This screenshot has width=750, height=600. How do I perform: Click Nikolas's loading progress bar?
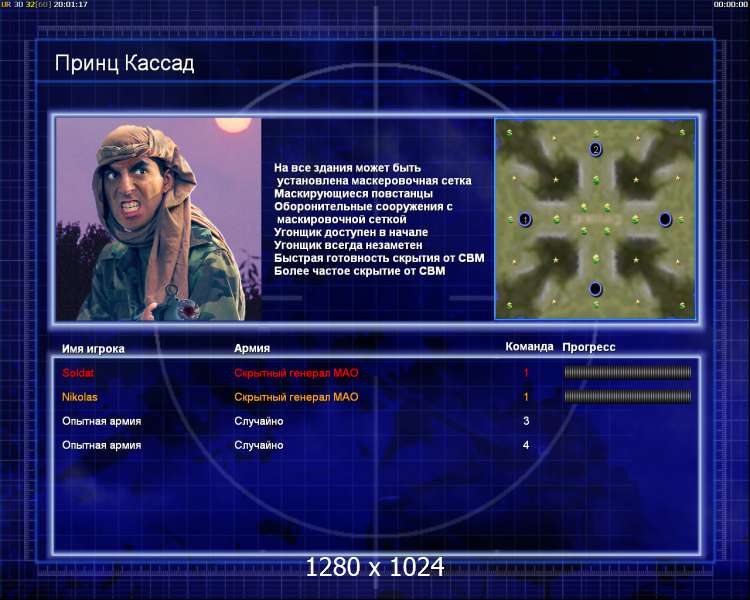coord(628,396)
